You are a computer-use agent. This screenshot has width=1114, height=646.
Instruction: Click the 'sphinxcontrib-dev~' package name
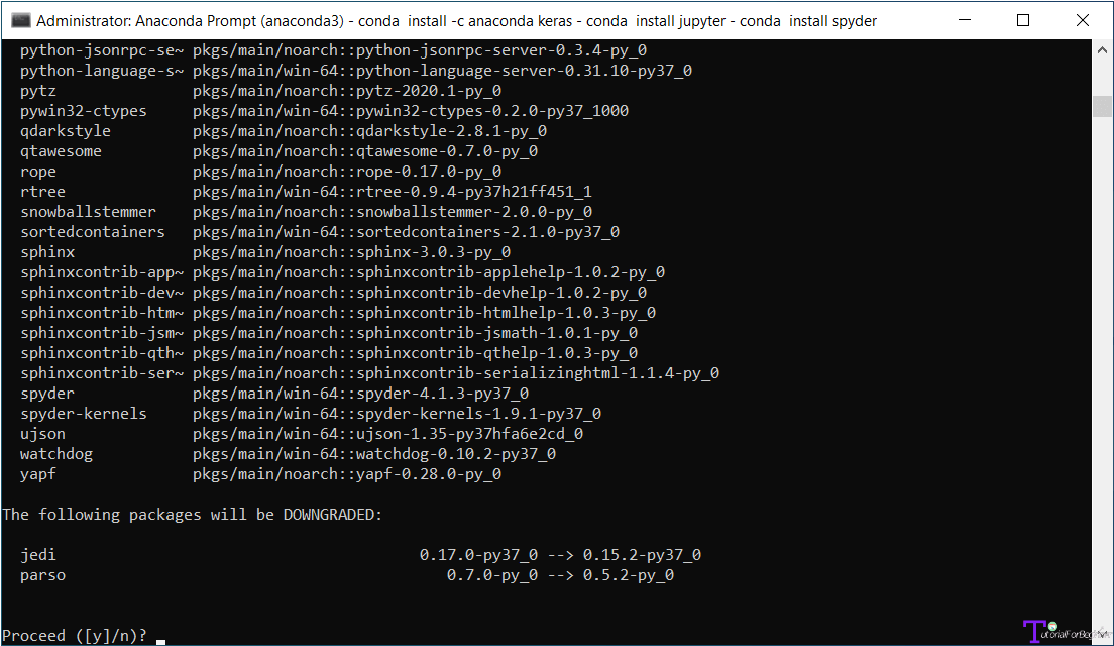pos(102,293)
